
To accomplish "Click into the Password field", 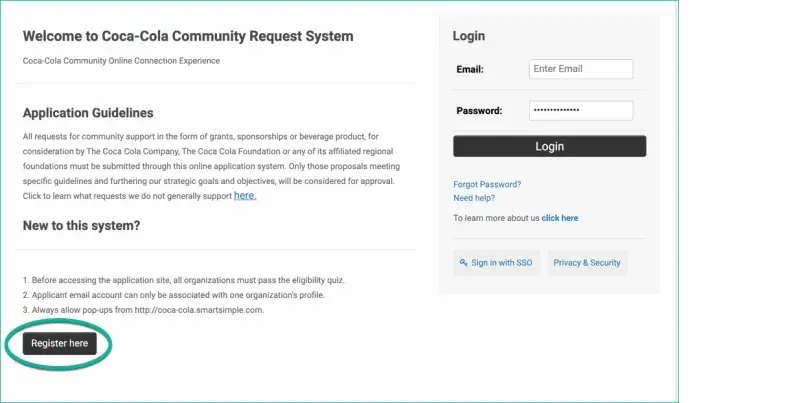I will click(x=580, y=110).
